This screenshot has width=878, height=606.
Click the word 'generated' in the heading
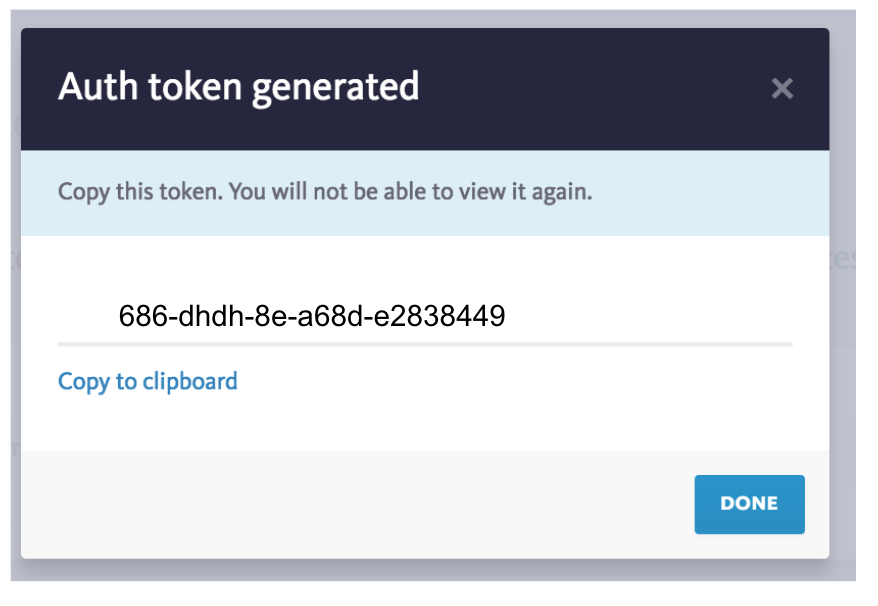tap(335, 88)
